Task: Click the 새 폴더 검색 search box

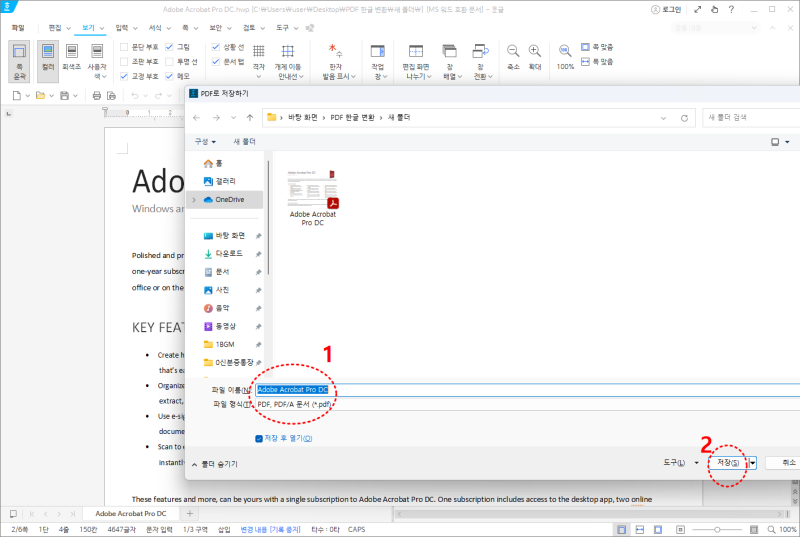Action: click(751, 118)
